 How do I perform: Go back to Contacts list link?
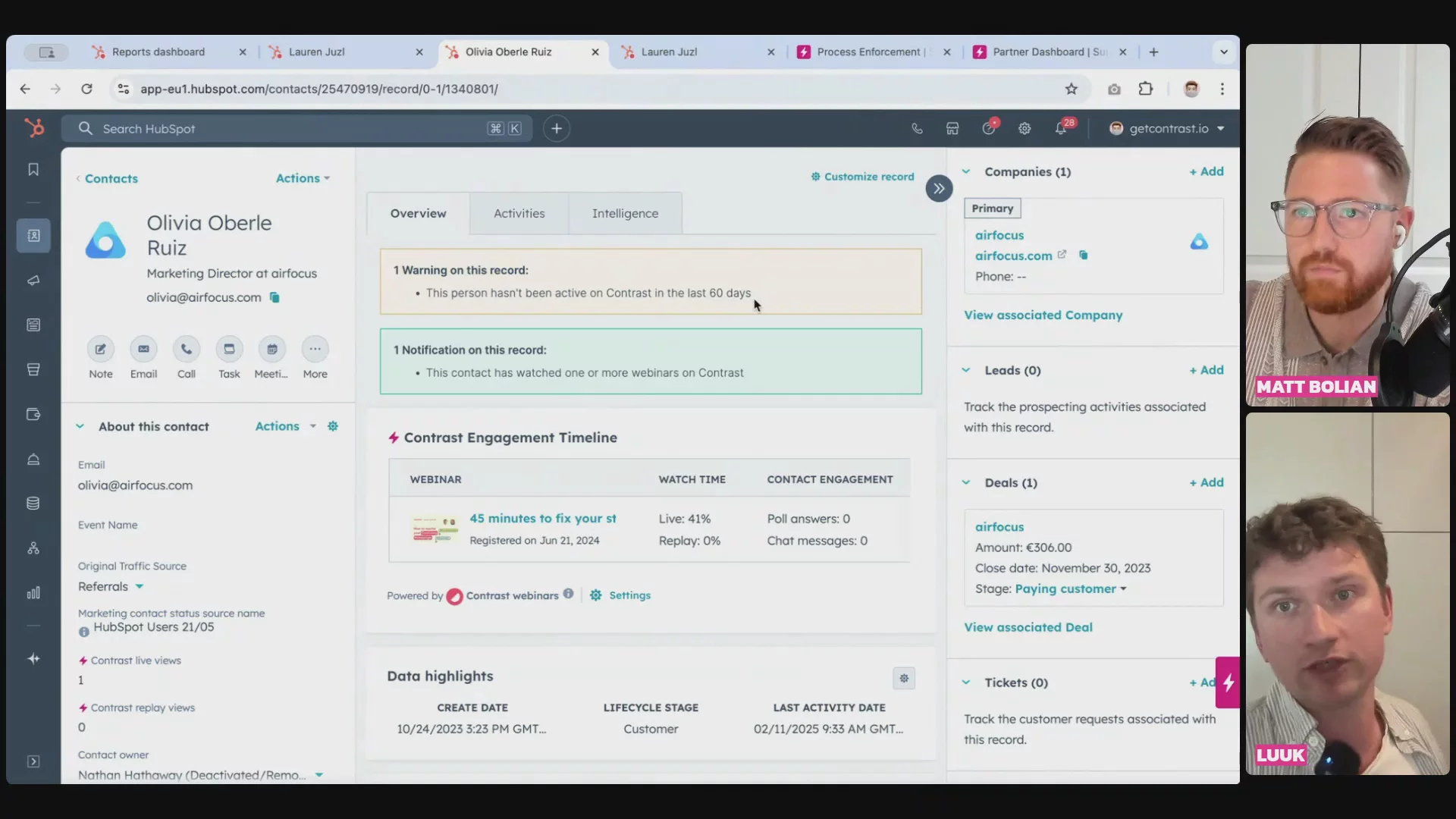pos(111,179)
